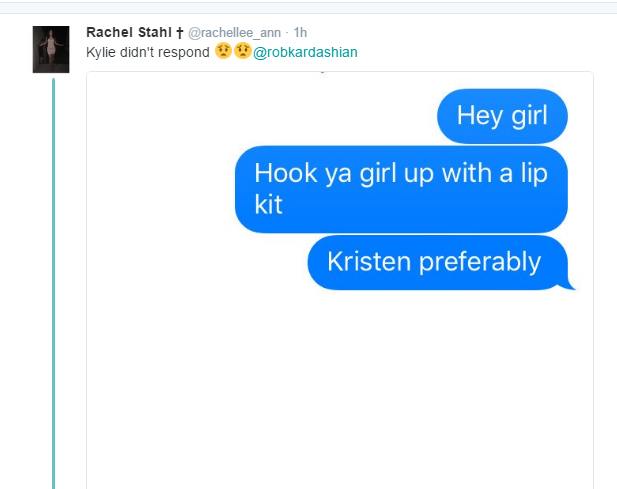Select the 'Kristen preferably' message bubble
The width and height of the screenshot is (617, 489).
(438, 262)
